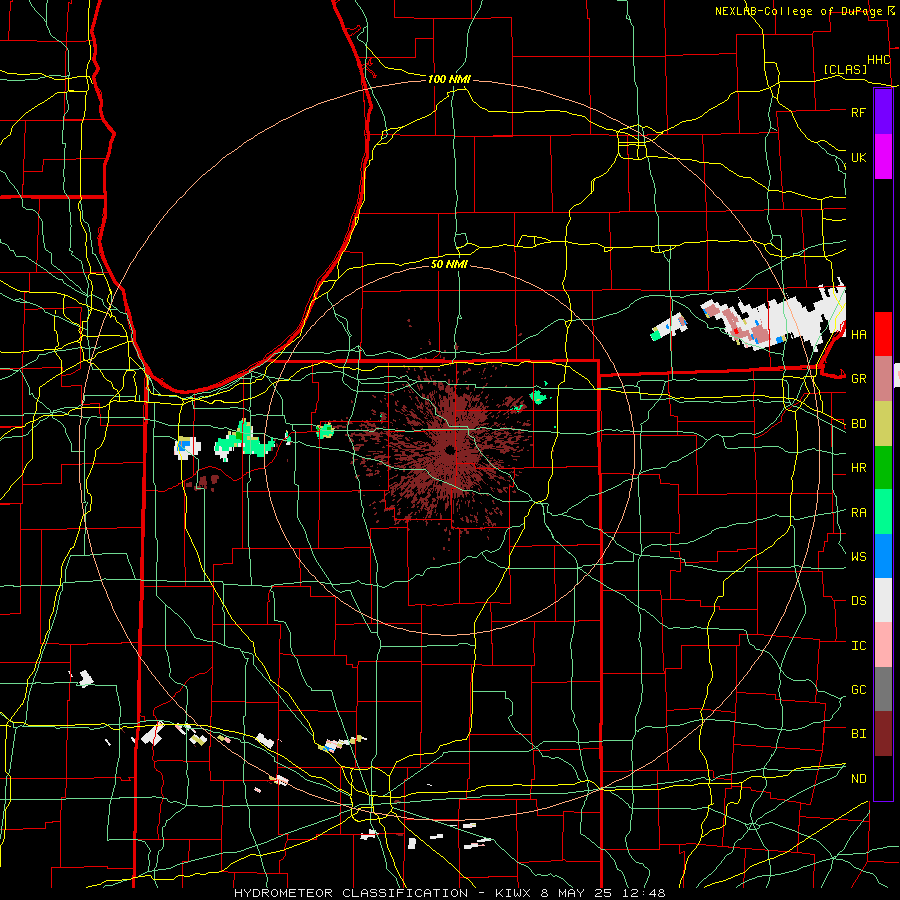Click the GC gray legend swatch
This screenshot has width=900, height=900.
click(883, 689)
